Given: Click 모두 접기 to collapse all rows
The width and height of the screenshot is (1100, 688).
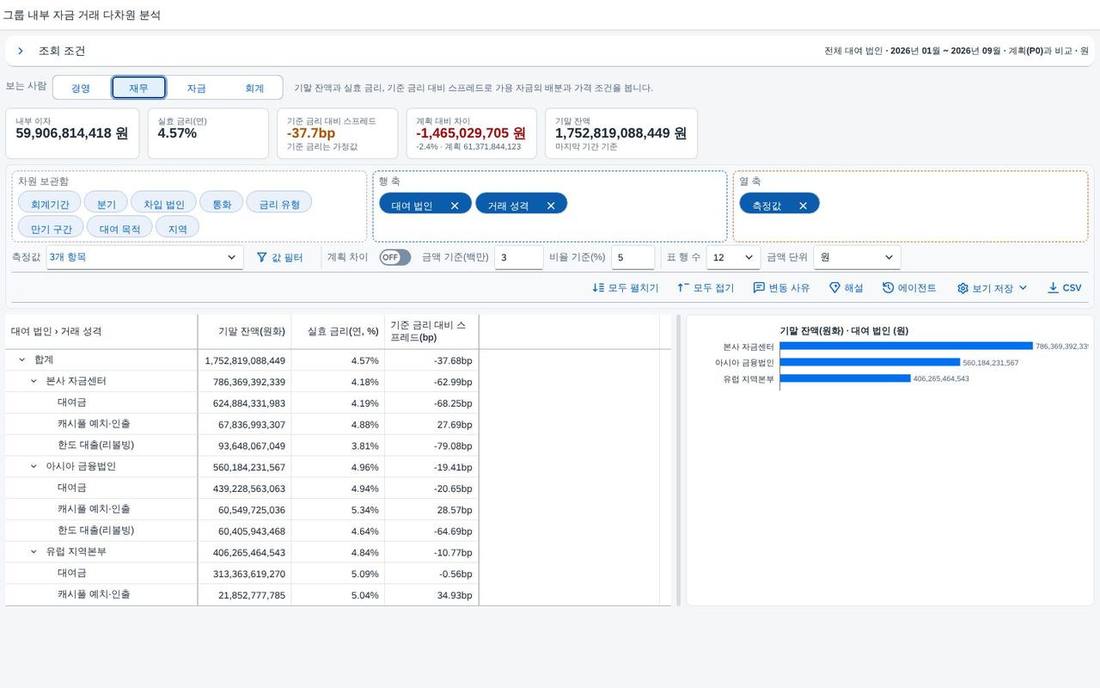Looking at the screenshot, I should coord(706,288).
